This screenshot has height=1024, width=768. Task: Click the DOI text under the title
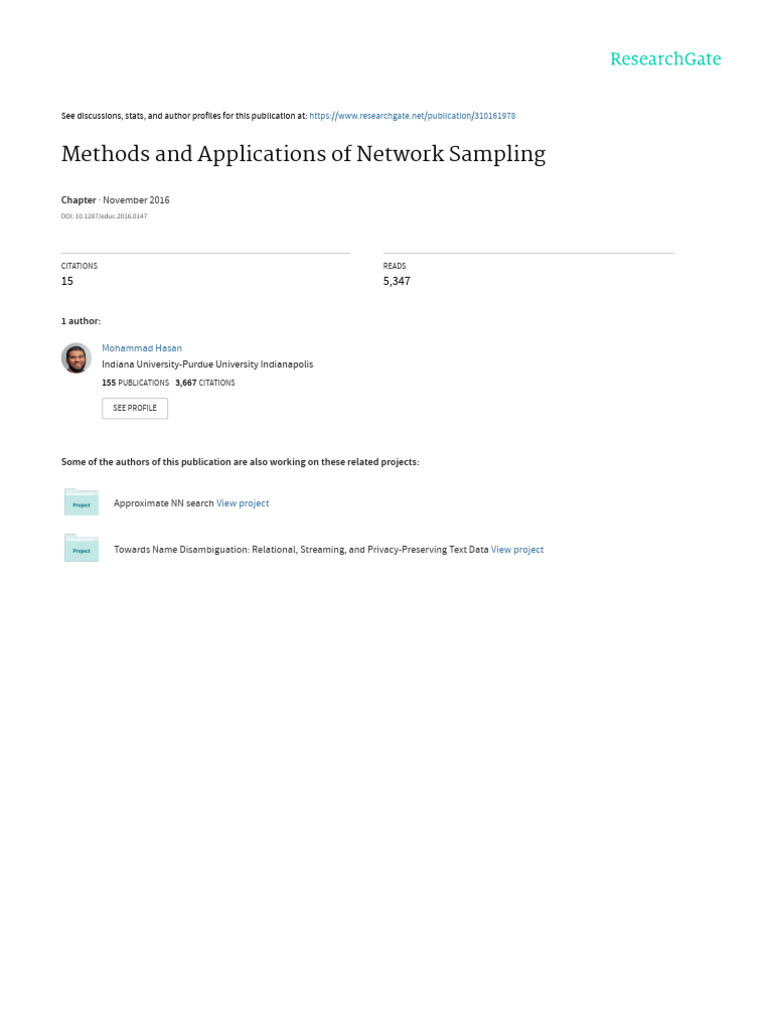104,216
